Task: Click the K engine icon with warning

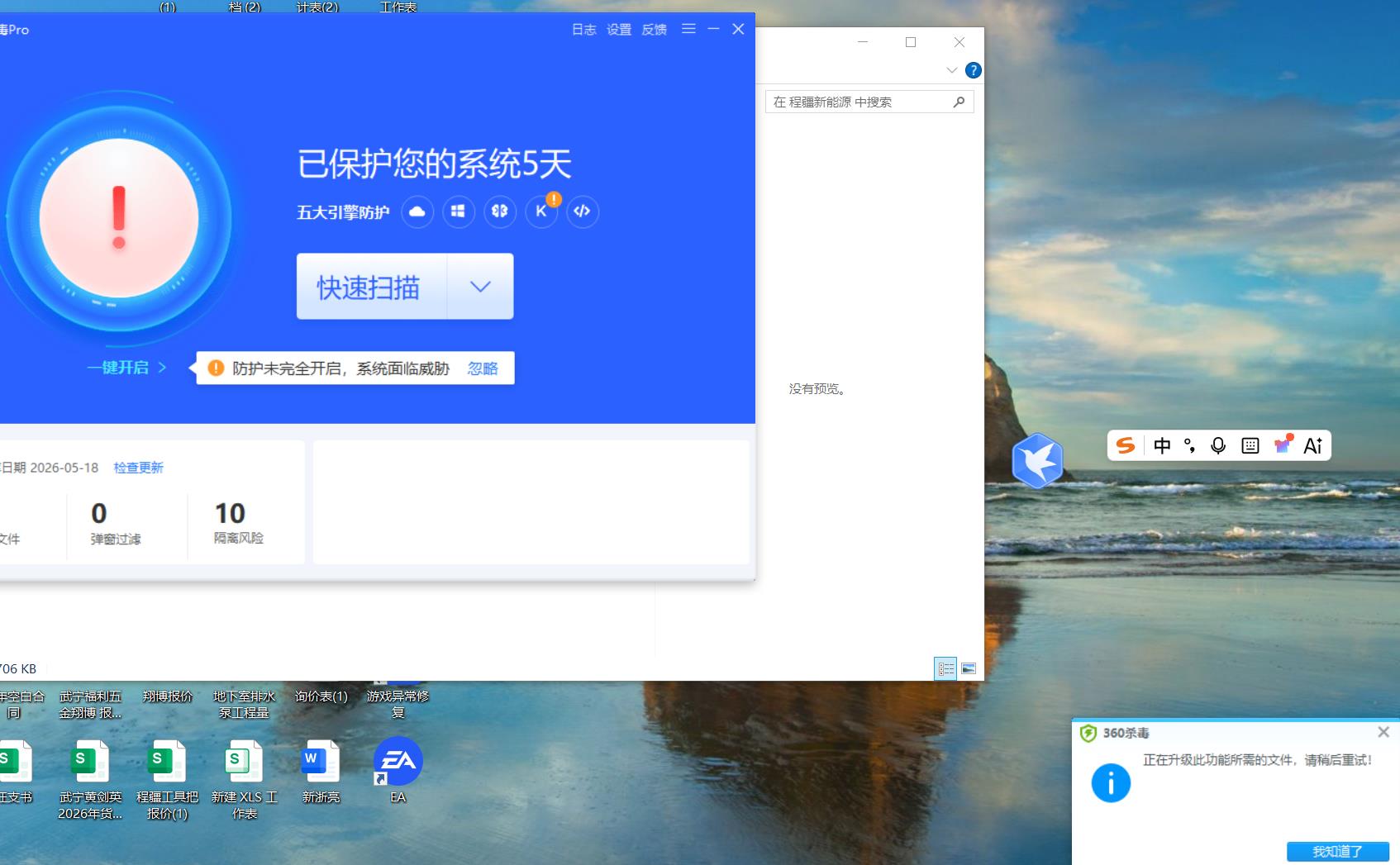Action: (541, 211)
